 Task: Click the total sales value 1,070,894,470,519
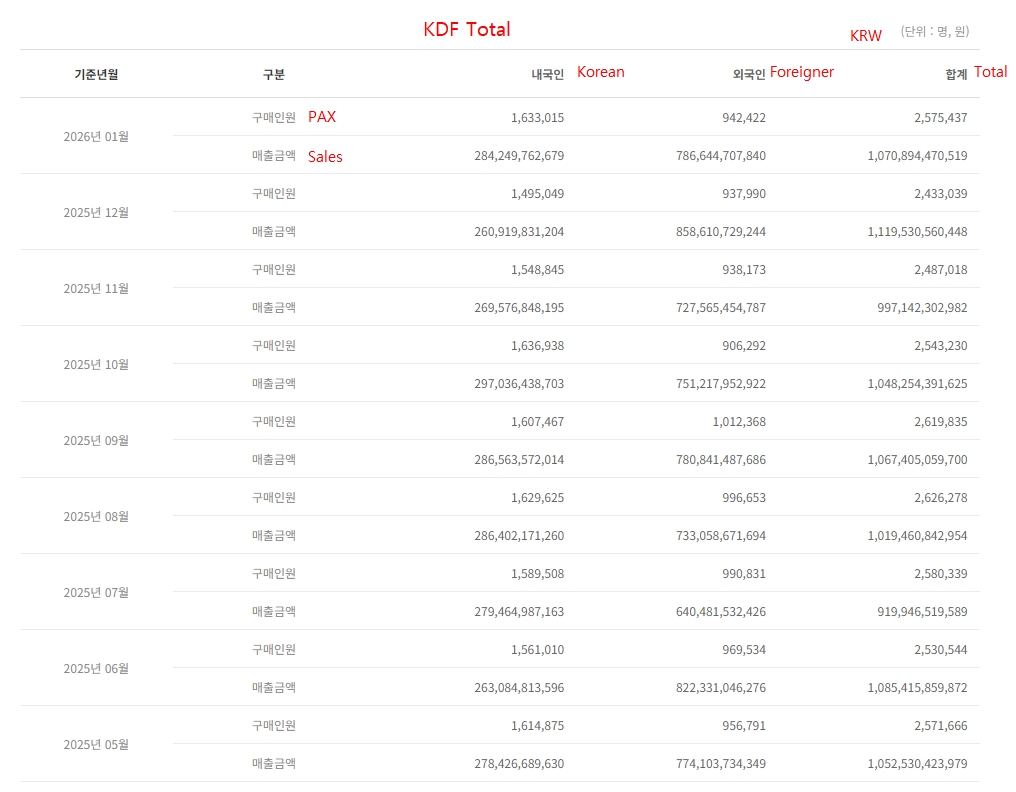(x=917, y=155)
